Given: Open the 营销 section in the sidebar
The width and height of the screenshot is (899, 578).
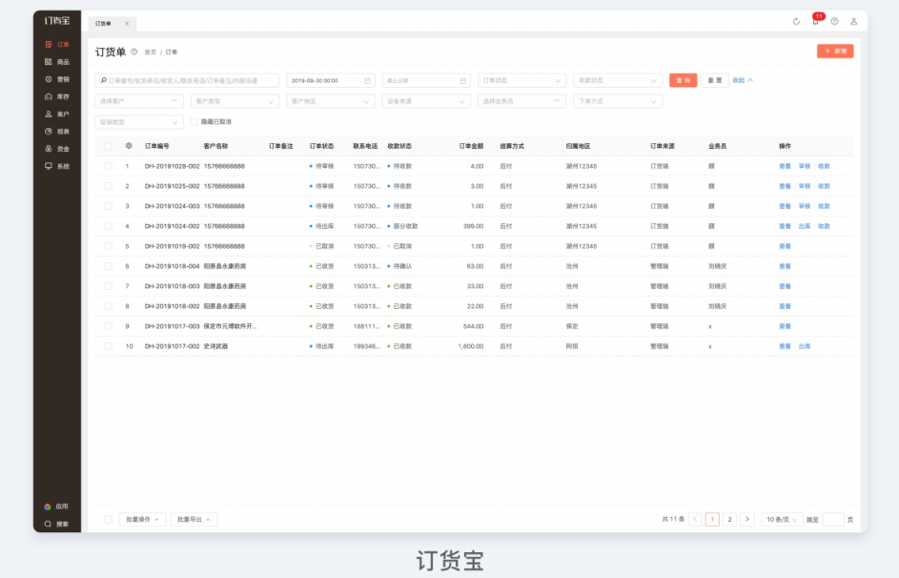Looking at the screenshot, I should (57, 79).
